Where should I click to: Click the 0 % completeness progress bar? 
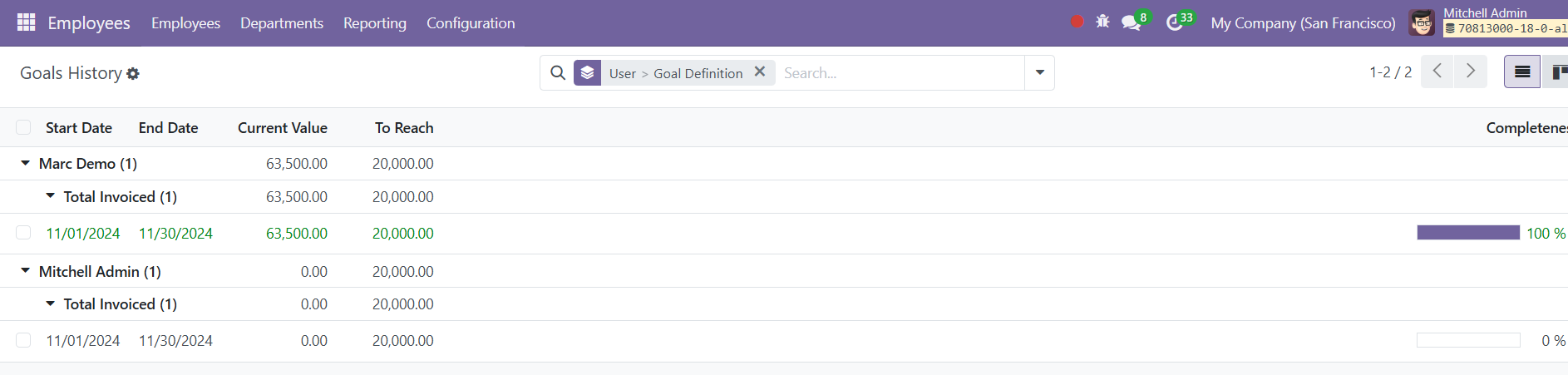coord(1468,340)
